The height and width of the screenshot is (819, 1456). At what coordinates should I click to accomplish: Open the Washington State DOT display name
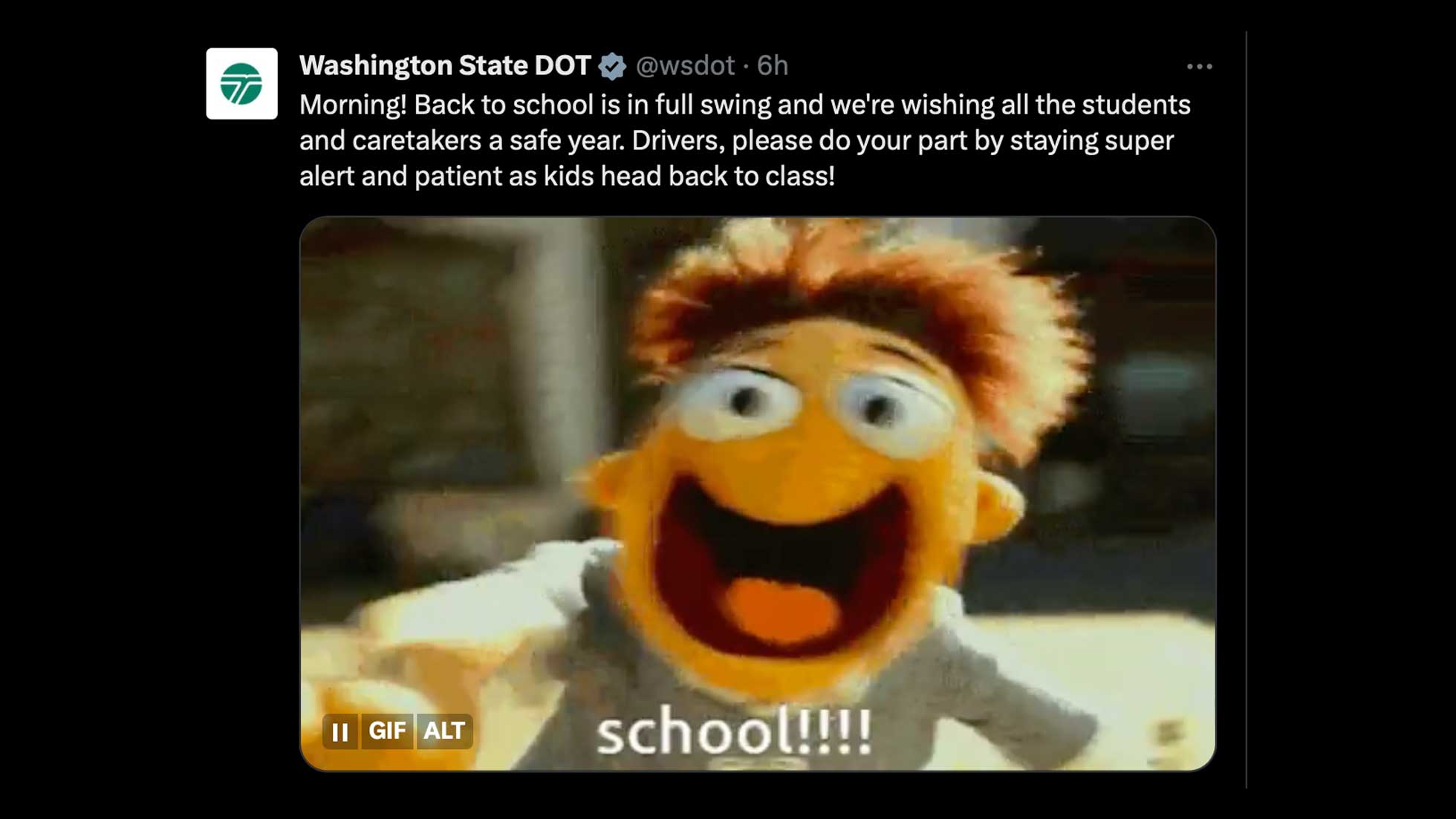(445, 65)
